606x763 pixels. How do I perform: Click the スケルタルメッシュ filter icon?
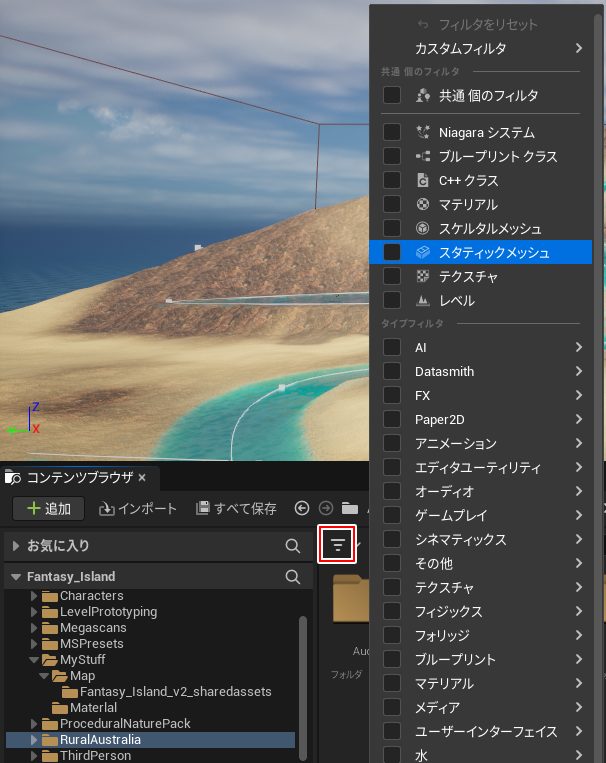point(422,229)
